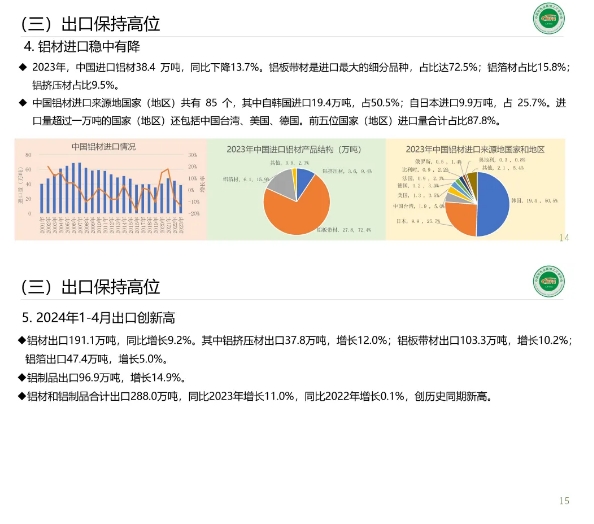Select the 2023年中国铝材进口来源地 pie chart

pos(475,189)
